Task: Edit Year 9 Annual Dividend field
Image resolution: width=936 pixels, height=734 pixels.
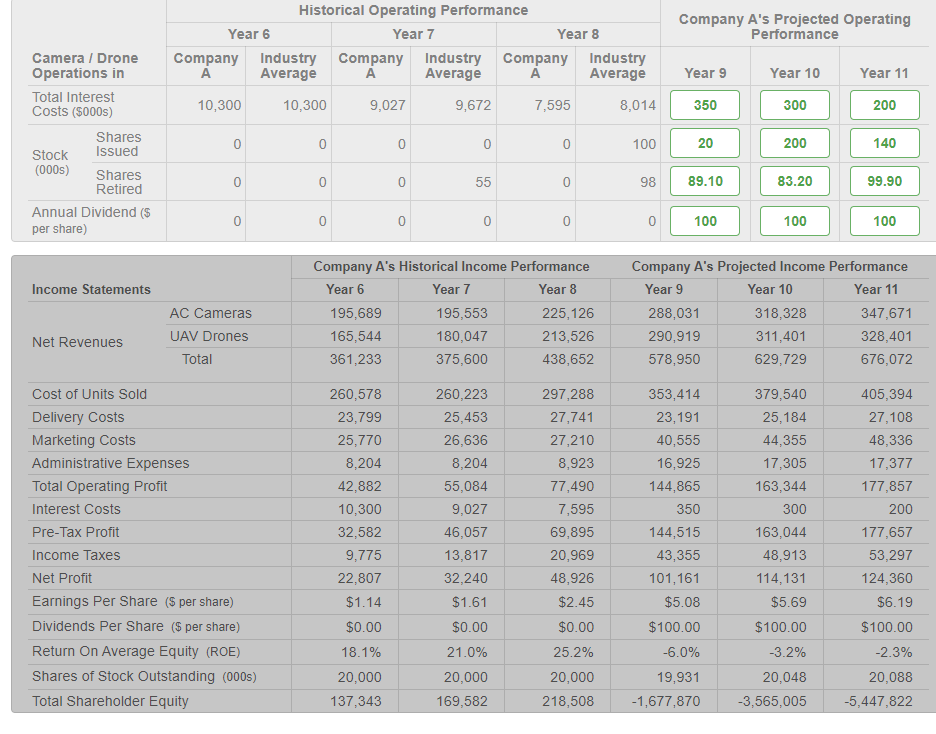Action: pyautogui.click(x=705, y=221)
